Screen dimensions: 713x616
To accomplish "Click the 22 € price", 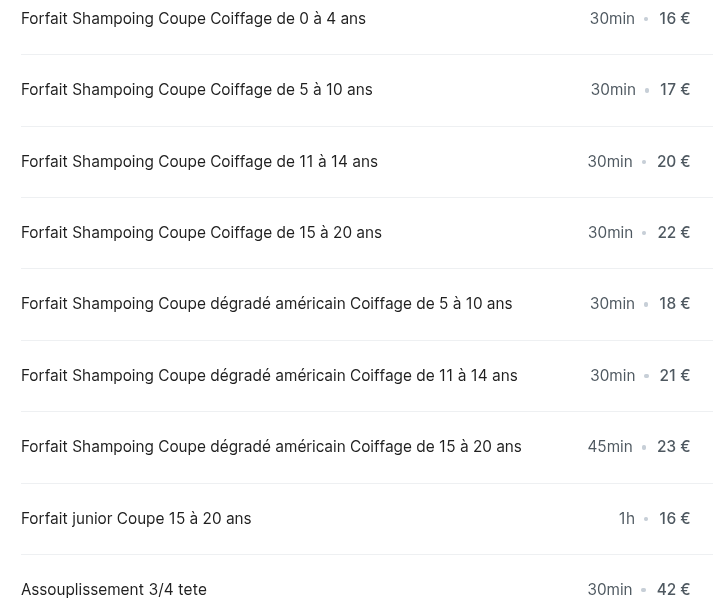I will [x=673, y=232].
